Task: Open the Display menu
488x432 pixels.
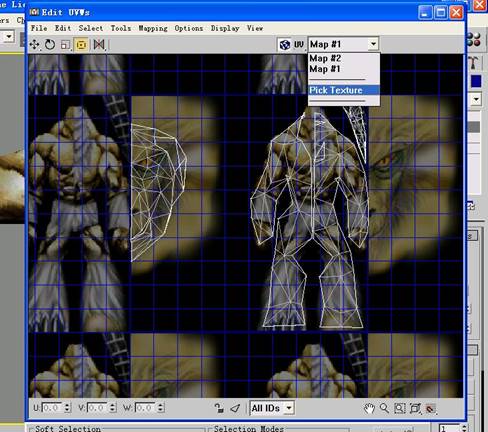Action: click(225, 28)
